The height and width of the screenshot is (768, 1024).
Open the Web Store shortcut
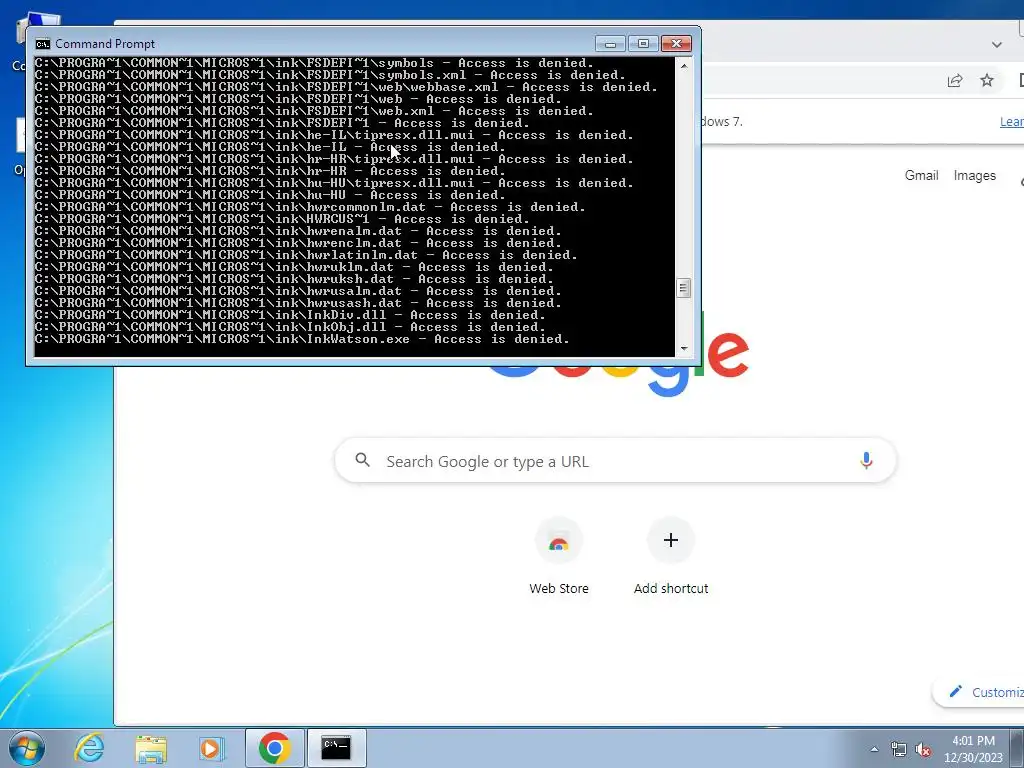coord(558,556)
